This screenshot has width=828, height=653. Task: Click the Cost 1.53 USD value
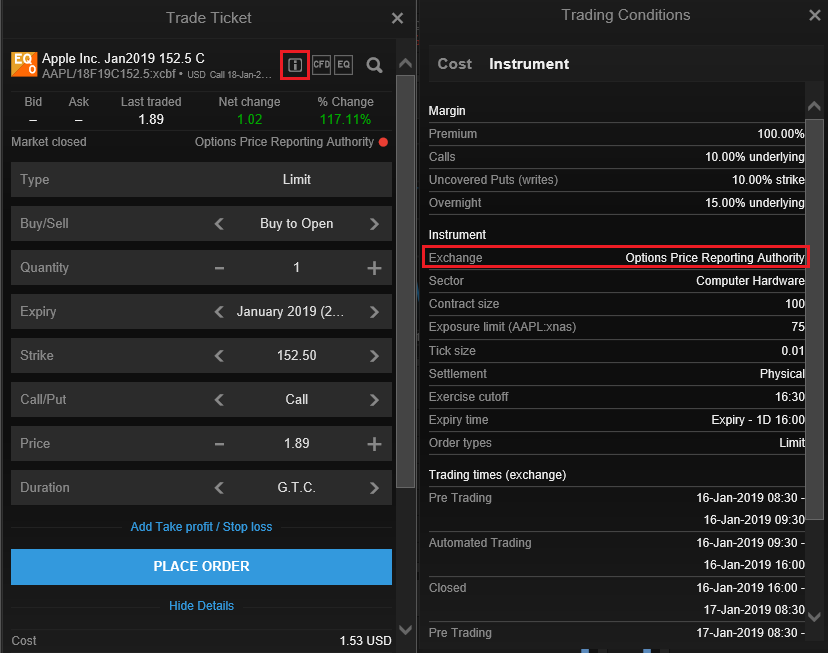(x=365, y=641)
